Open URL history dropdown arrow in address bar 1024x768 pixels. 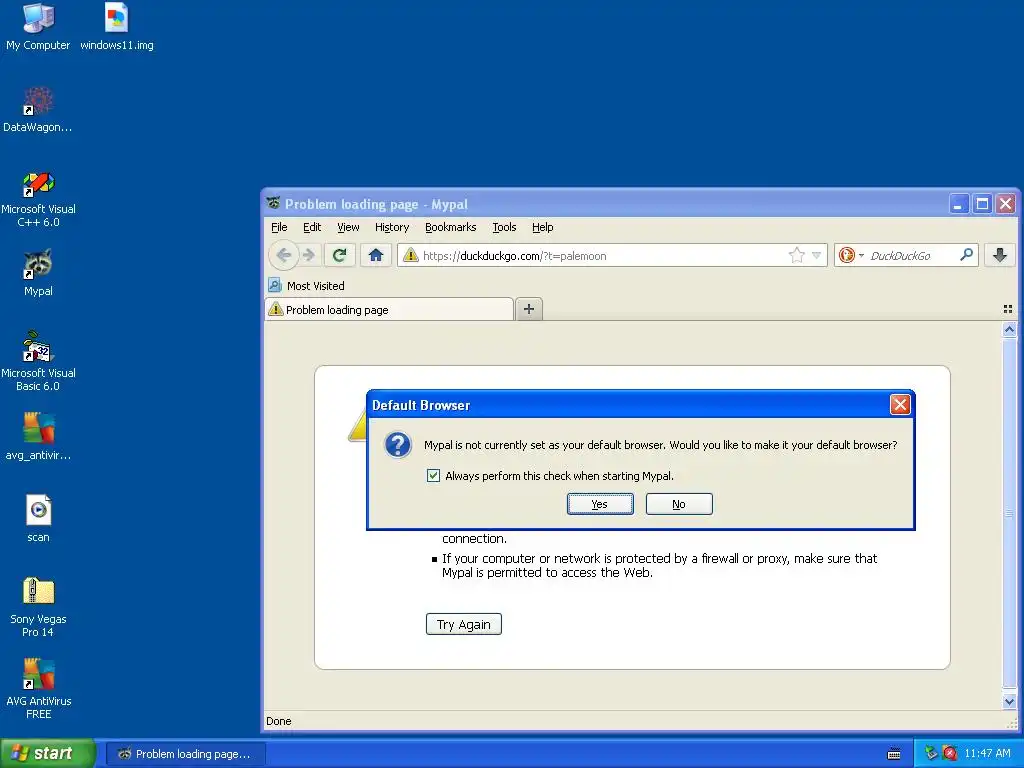pos(816,255)
